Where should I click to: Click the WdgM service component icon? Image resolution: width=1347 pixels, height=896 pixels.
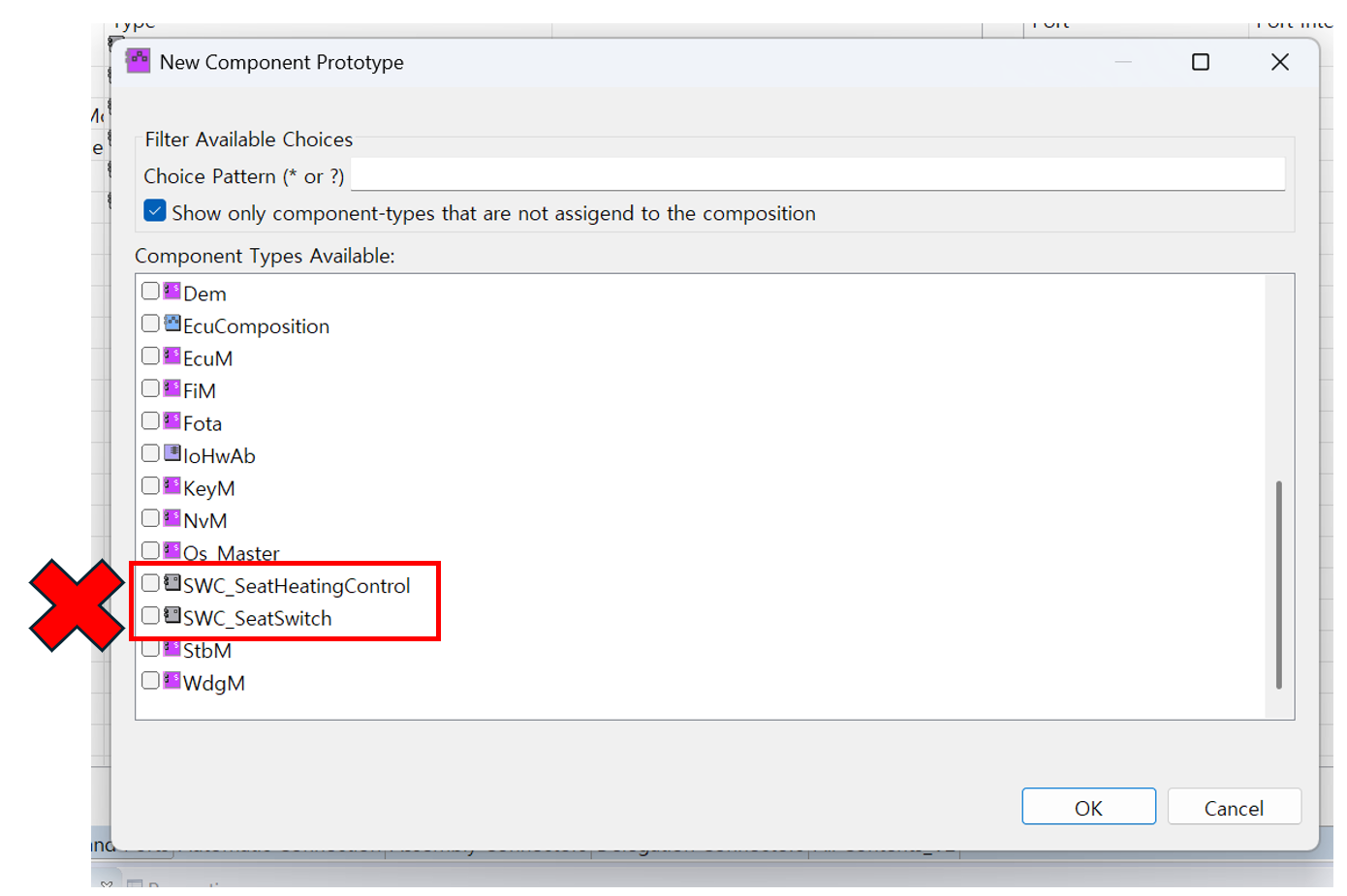tap(172, 680)
